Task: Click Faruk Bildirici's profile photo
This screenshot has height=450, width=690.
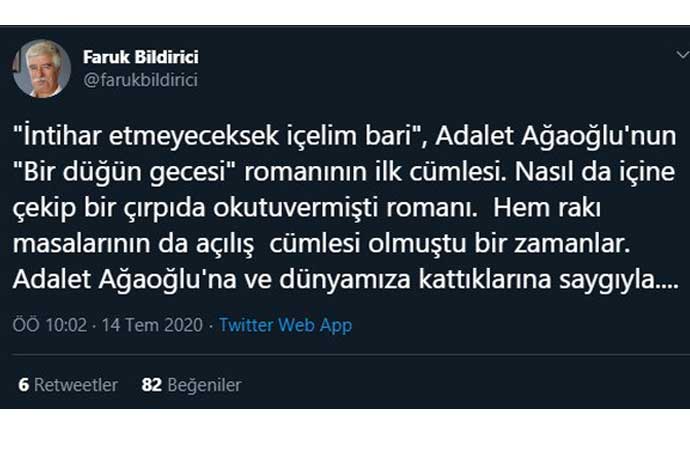Action: 41,69
